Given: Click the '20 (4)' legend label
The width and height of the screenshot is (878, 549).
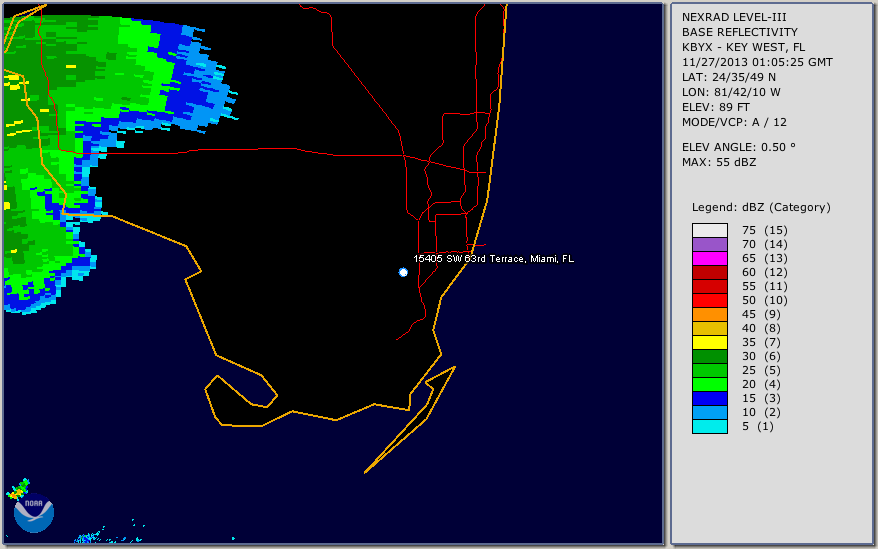Looking at the screenshot, I should [x=762, y=384].
